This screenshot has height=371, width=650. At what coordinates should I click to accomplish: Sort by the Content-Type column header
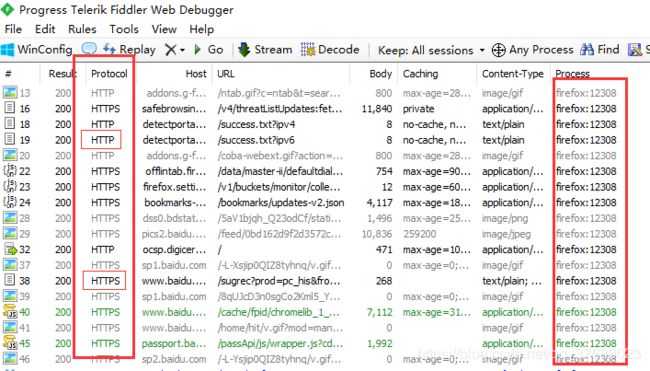tap(512, 74)
